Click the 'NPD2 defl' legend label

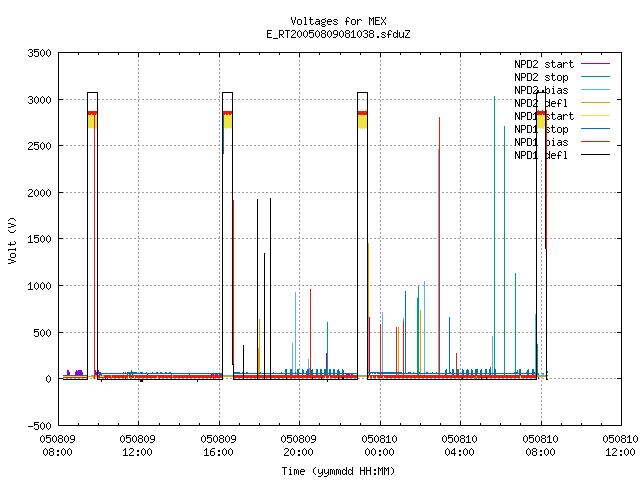click(x=541, y=103)
